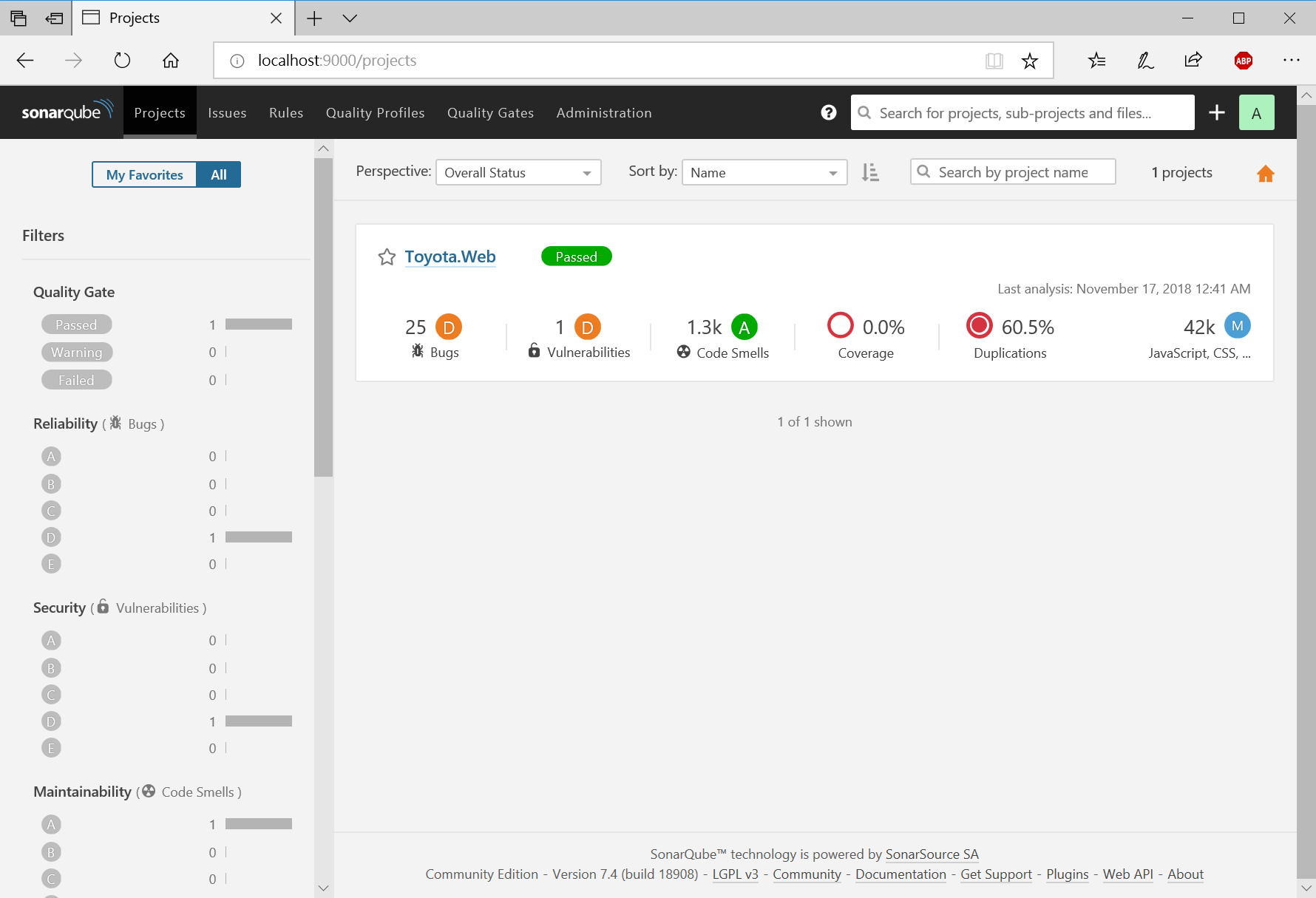Screen dimensions: 1316x898
Task: Click browser back arrow
Action: pyautogui.click(x=25, y=61)
